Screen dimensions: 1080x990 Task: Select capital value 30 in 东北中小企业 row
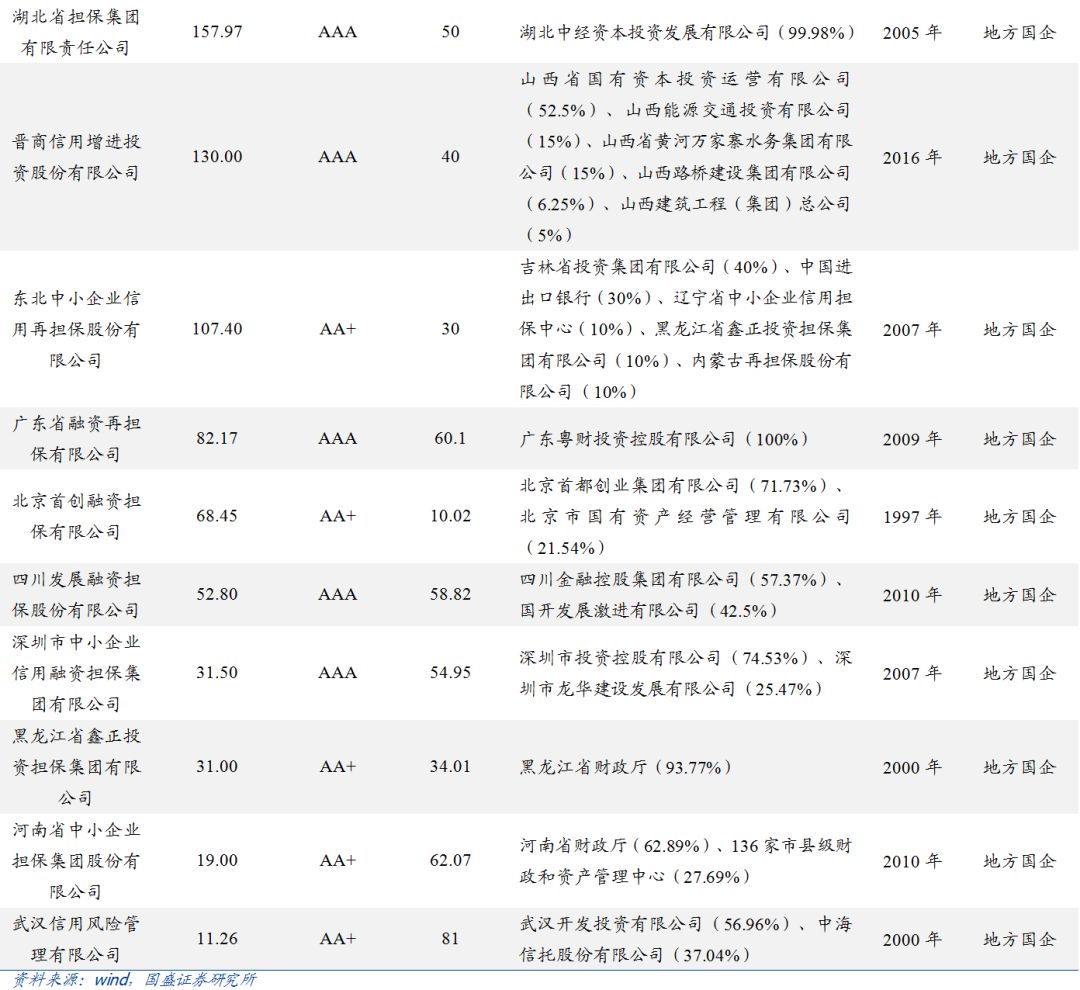(450, 329)
